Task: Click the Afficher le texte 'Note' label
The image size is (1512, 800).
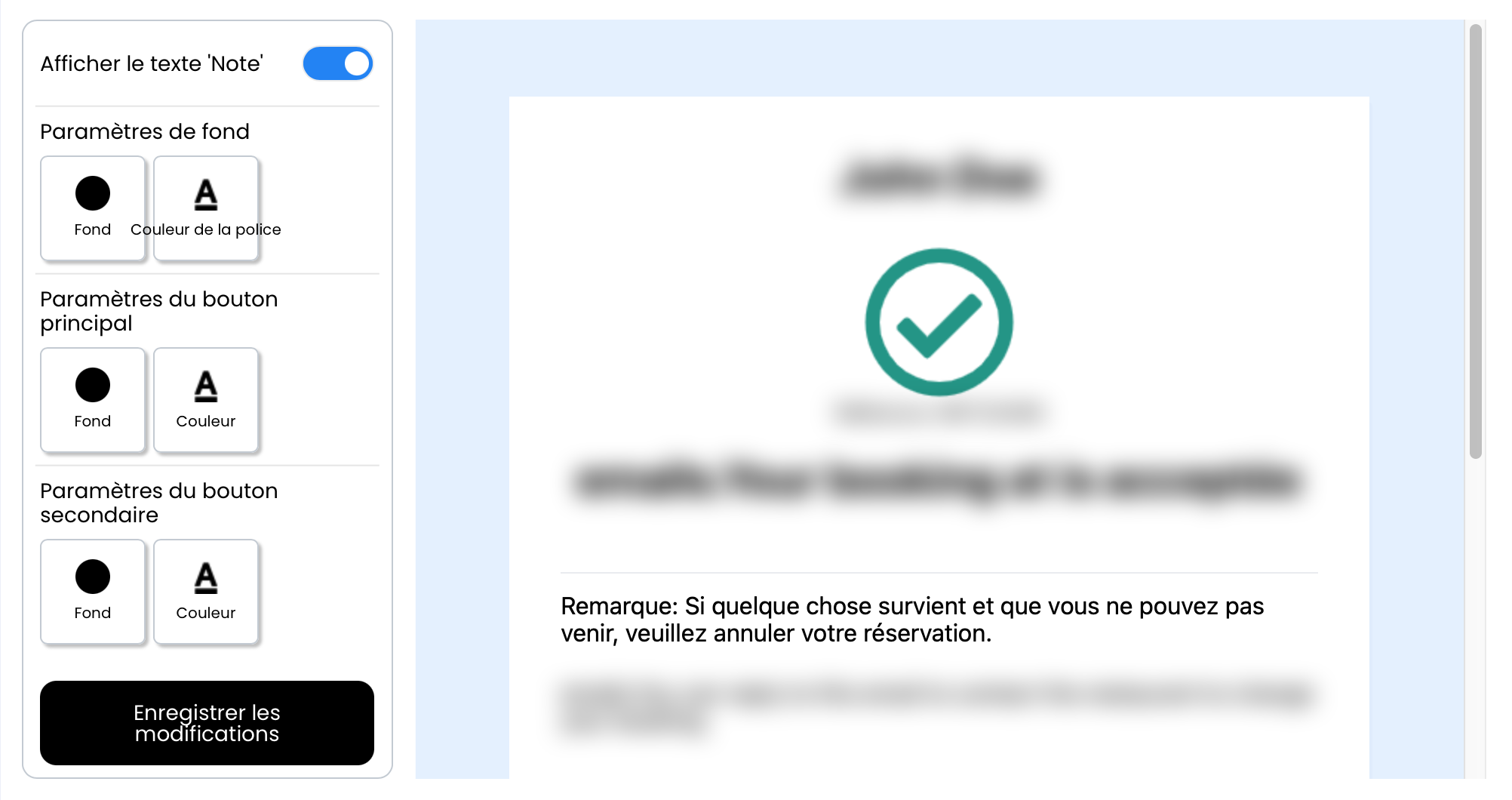Action: (x=152, y=63)
